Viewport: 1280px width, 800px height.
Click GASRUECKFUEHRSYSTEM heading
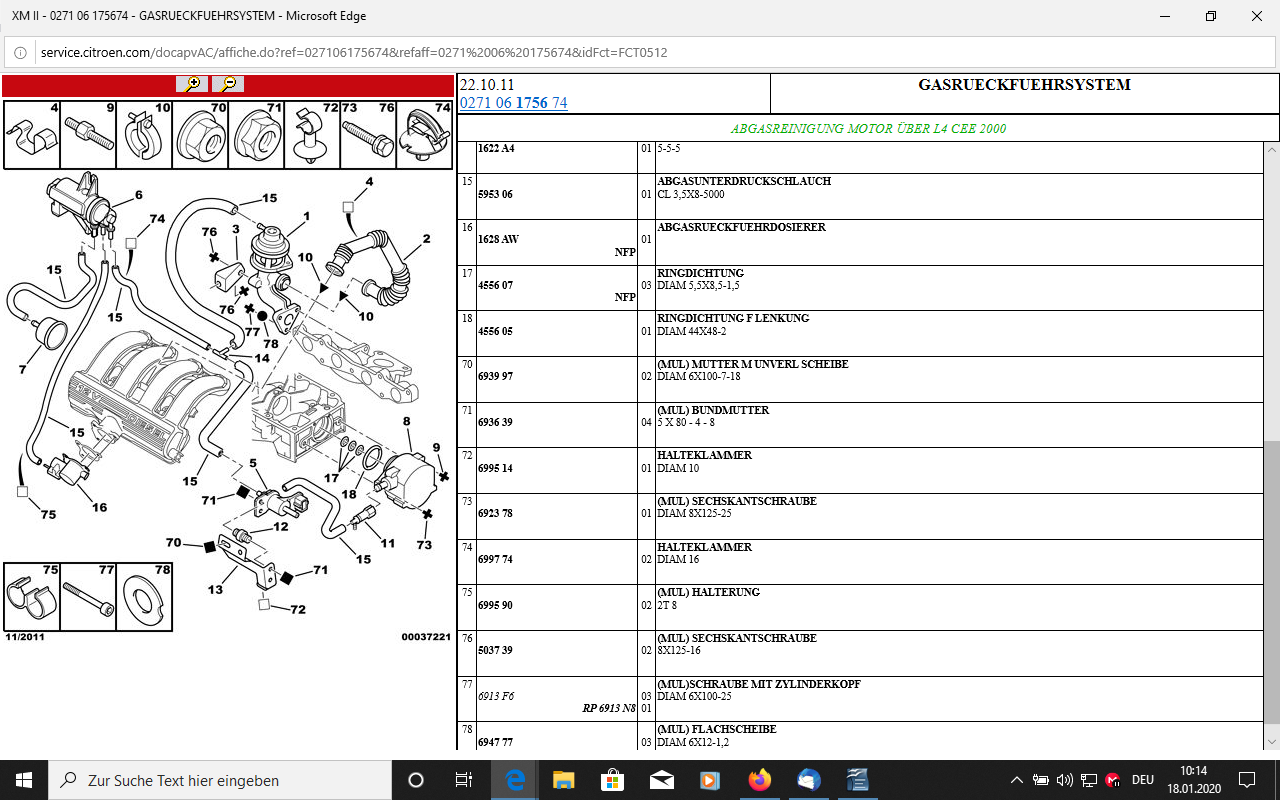[1024, 85]
